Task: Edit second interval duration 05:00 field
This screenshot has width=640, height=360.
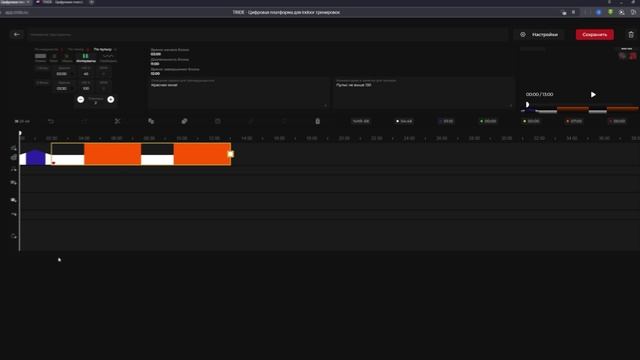Action: click(x=62, y=88)
